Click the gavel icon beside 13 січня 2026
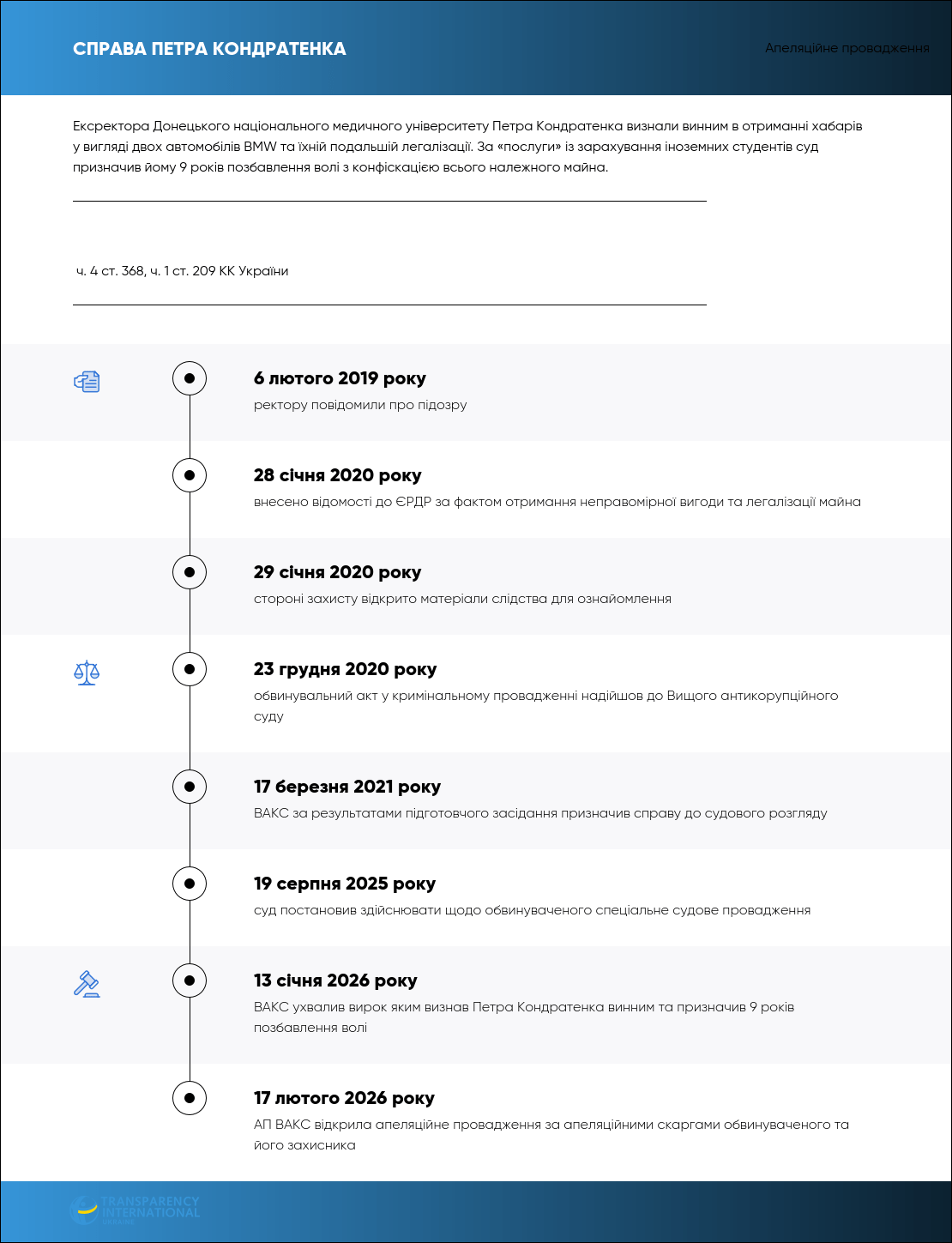 click(x=87, y=983)
